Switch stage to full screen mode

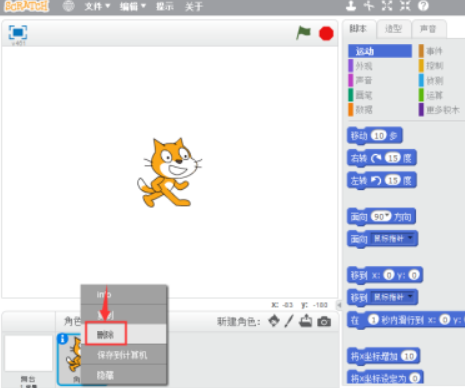click(x=18, y=32)
